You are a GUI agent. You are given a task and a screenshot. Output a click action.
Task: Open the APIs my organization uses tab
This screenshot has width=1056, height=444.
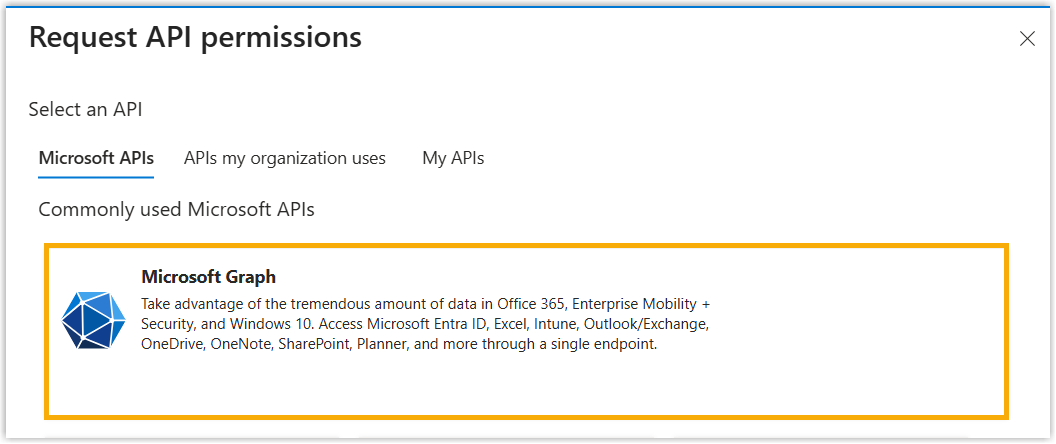285,158
